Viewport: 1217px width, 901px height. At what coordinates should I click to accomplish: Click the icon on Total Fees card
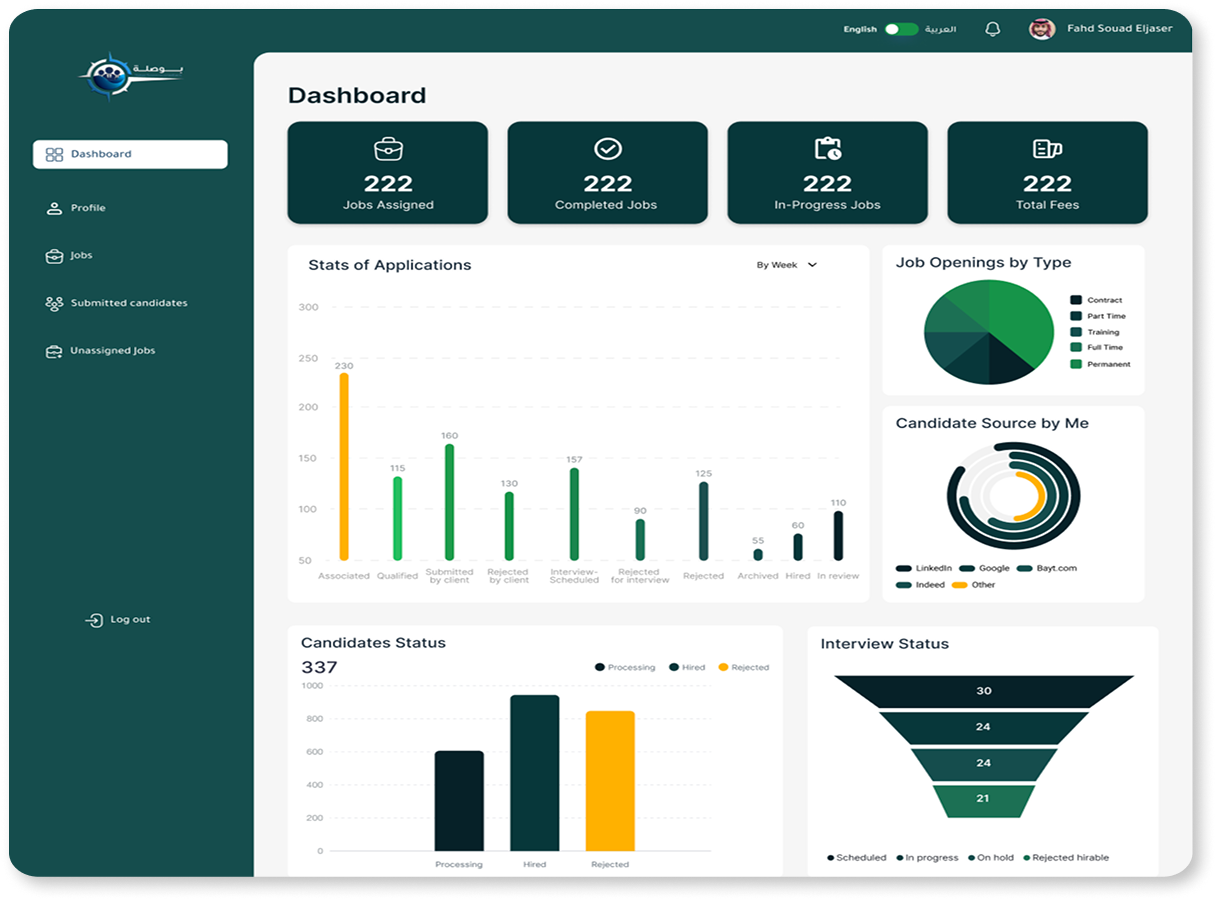click(x=1047, y=149)
